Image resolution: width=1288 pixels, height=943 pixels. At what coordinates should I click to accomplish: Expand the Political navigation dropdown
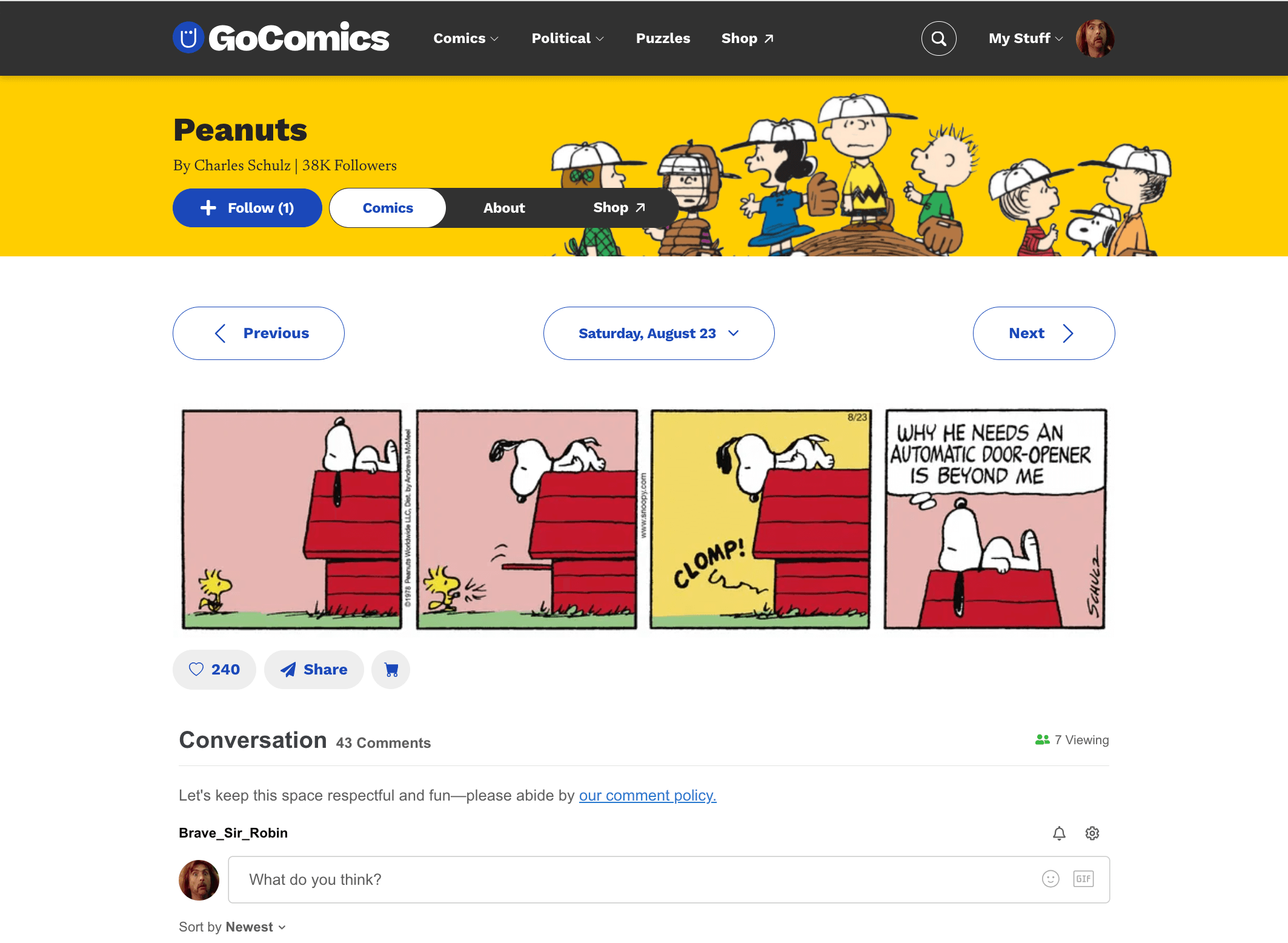point(568,38)
